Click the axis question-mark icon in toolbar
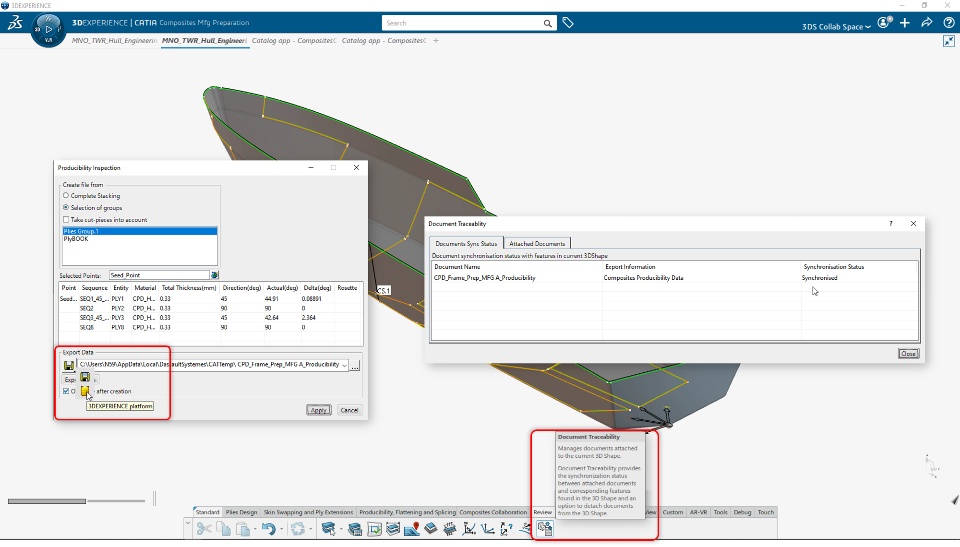960x547 pixels. pos(506,529)
